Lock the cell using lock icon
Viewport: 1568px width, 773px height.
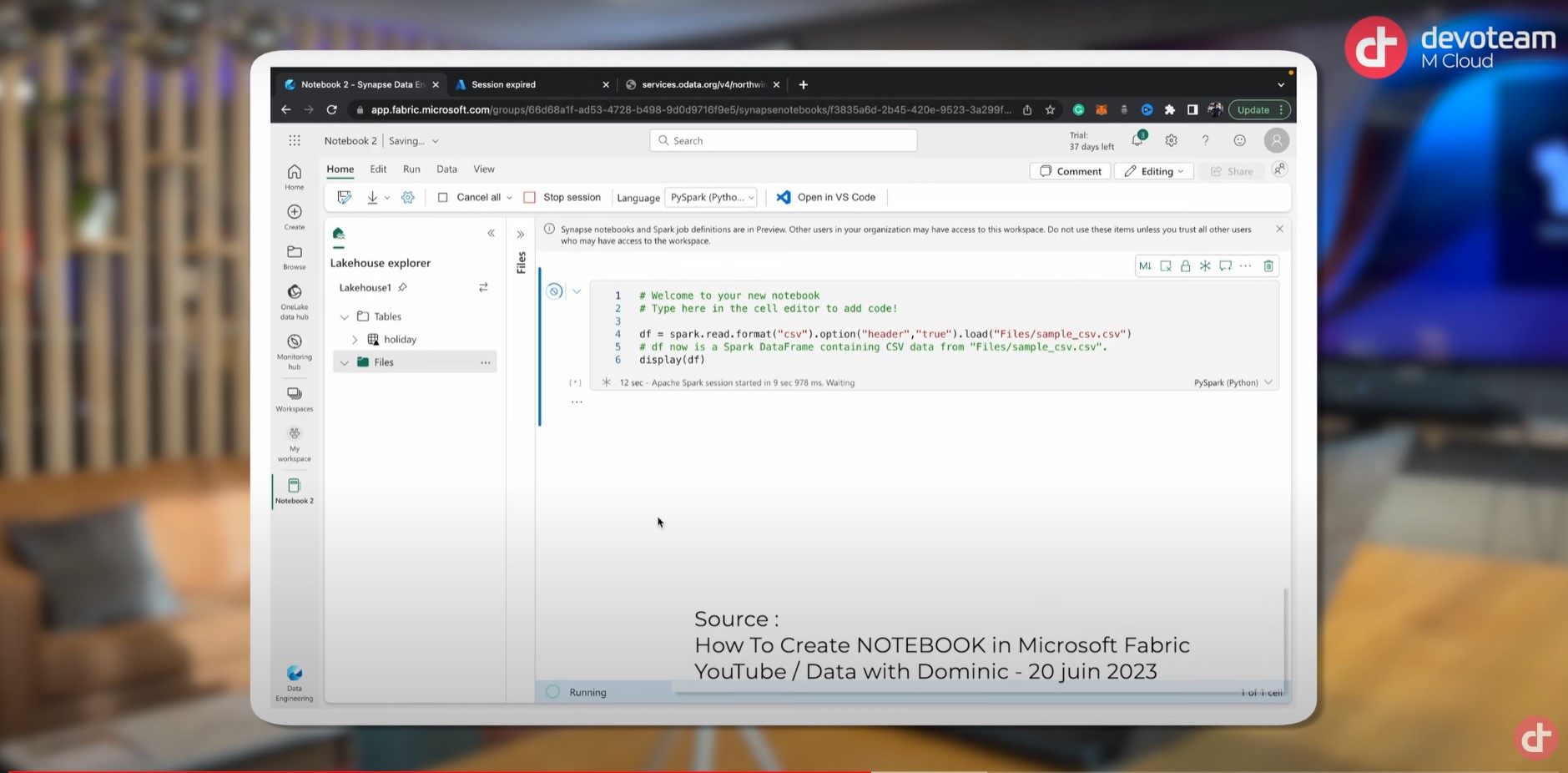tap(1185, 266)
